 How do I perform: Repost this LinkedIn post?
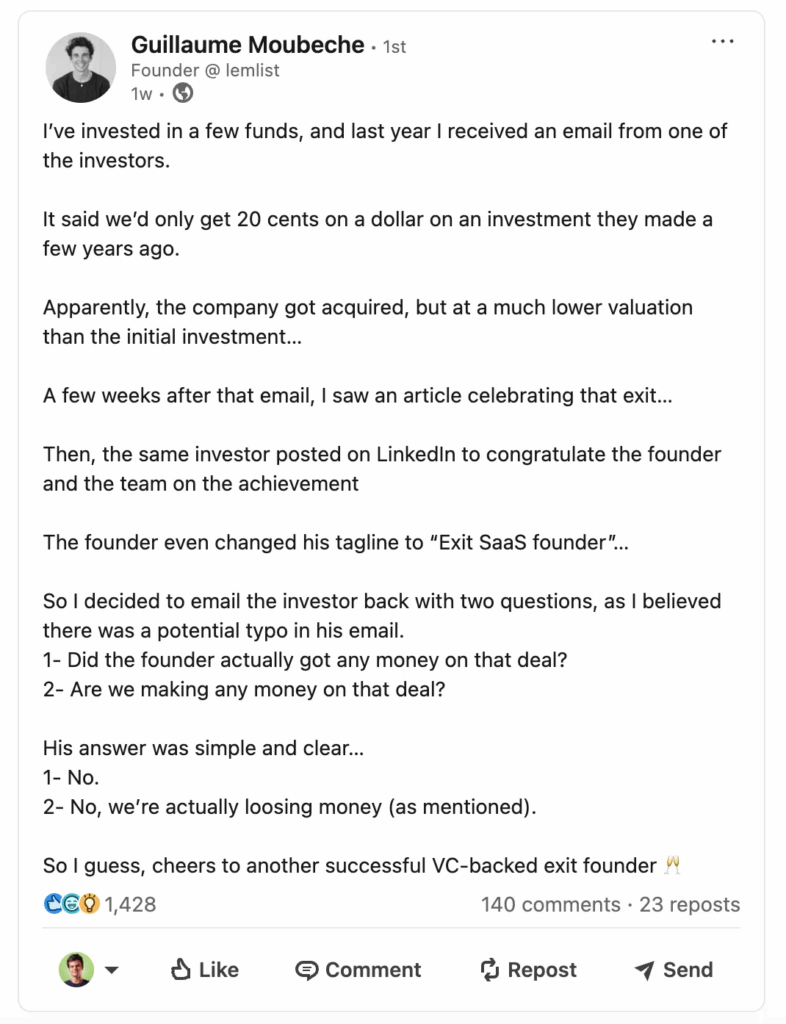(x=528, y=969)
